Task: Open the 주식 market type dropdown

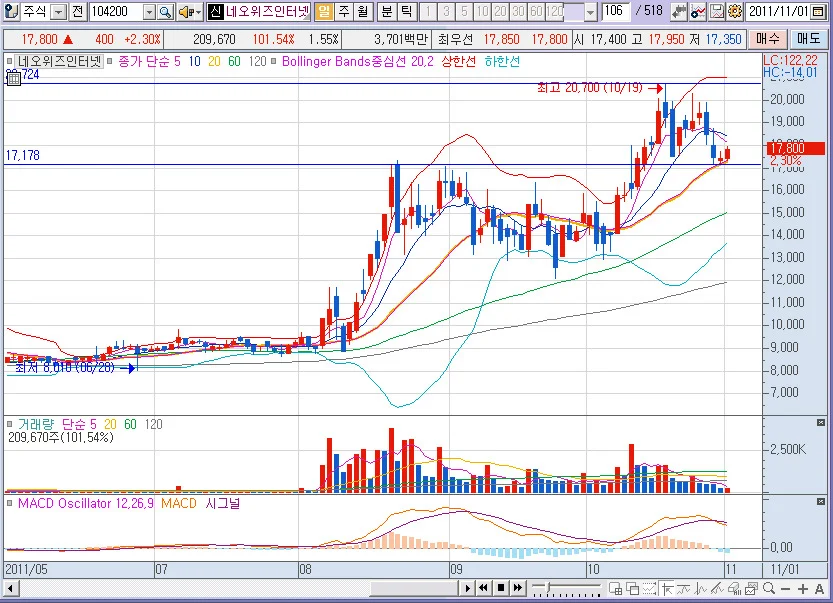Action: 60,12
